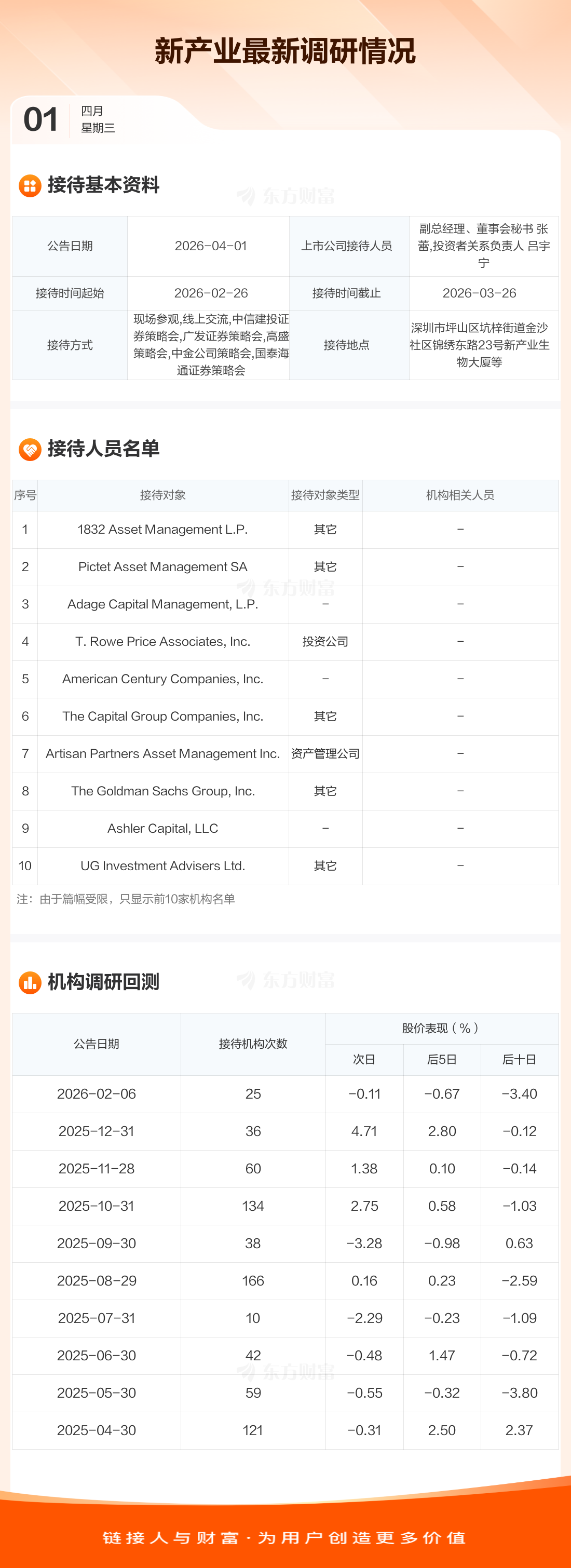Click The Capital Group Companies, Inc.

(162, 717)
